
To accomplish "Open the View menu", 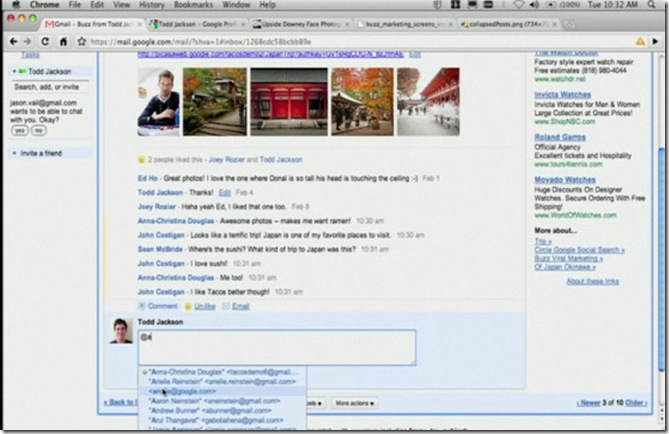I will click(x=122, y=5).
